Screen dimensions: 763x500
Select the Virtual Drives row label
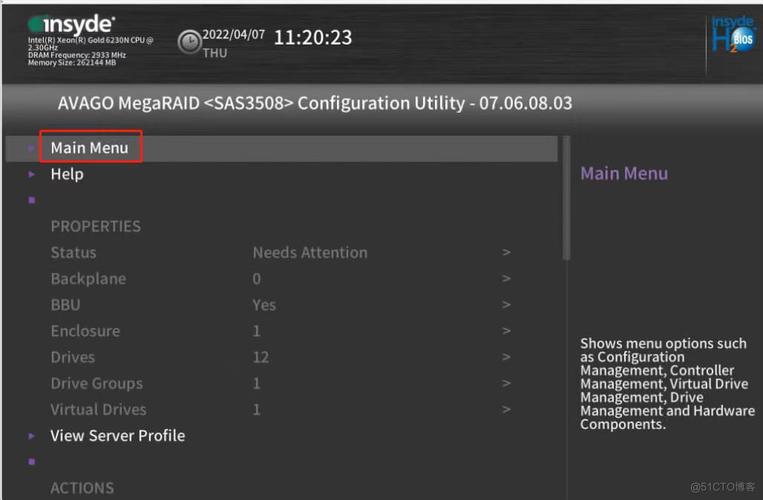click(98, 410)
